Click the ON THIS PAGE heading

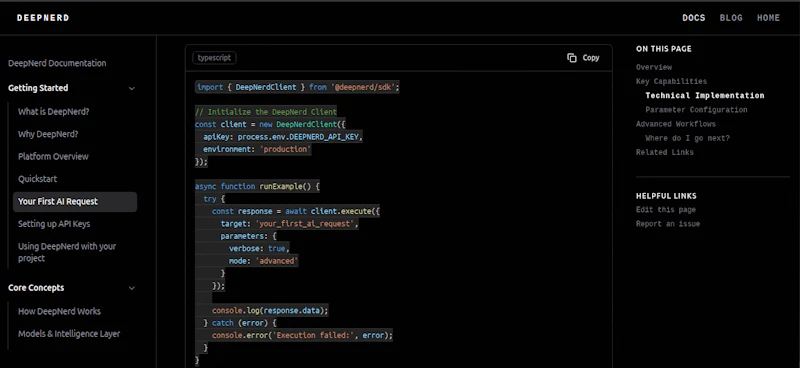(x=664, y=49)
